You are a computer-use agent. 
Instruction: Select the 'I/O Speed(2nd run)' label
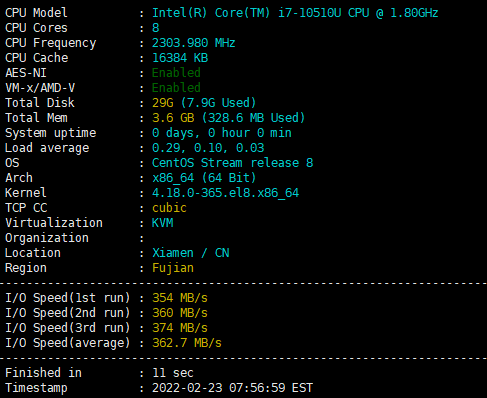pyautogui.click(x=68, y=313)
